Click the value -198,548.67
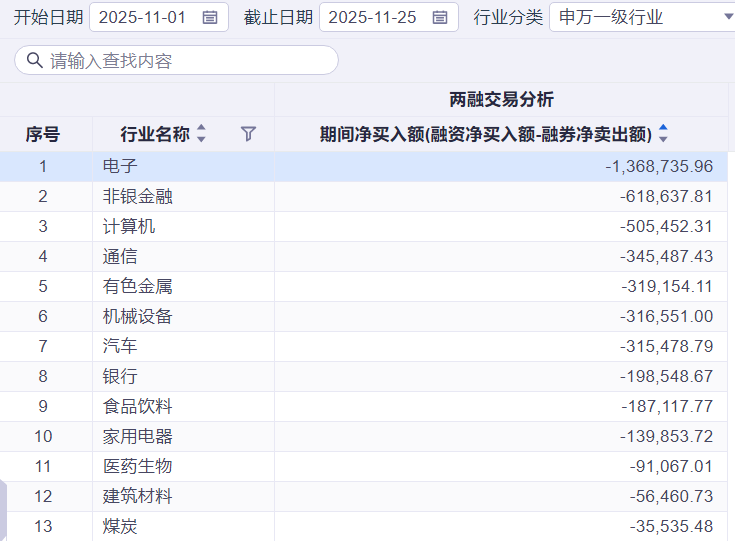Image resolution: width=735 pixels, height=541 pixels. coord(666,376)
